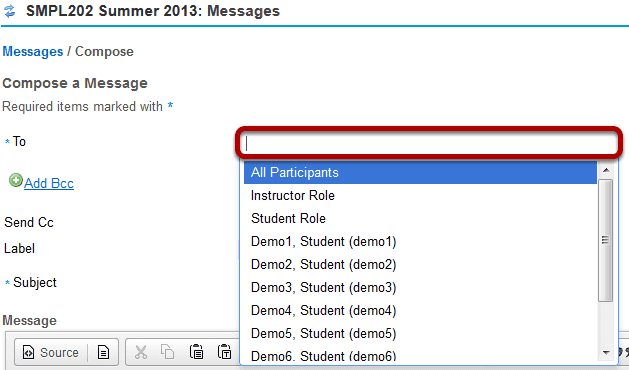Click the Paste clipboard icon

(x=196, y=352)
